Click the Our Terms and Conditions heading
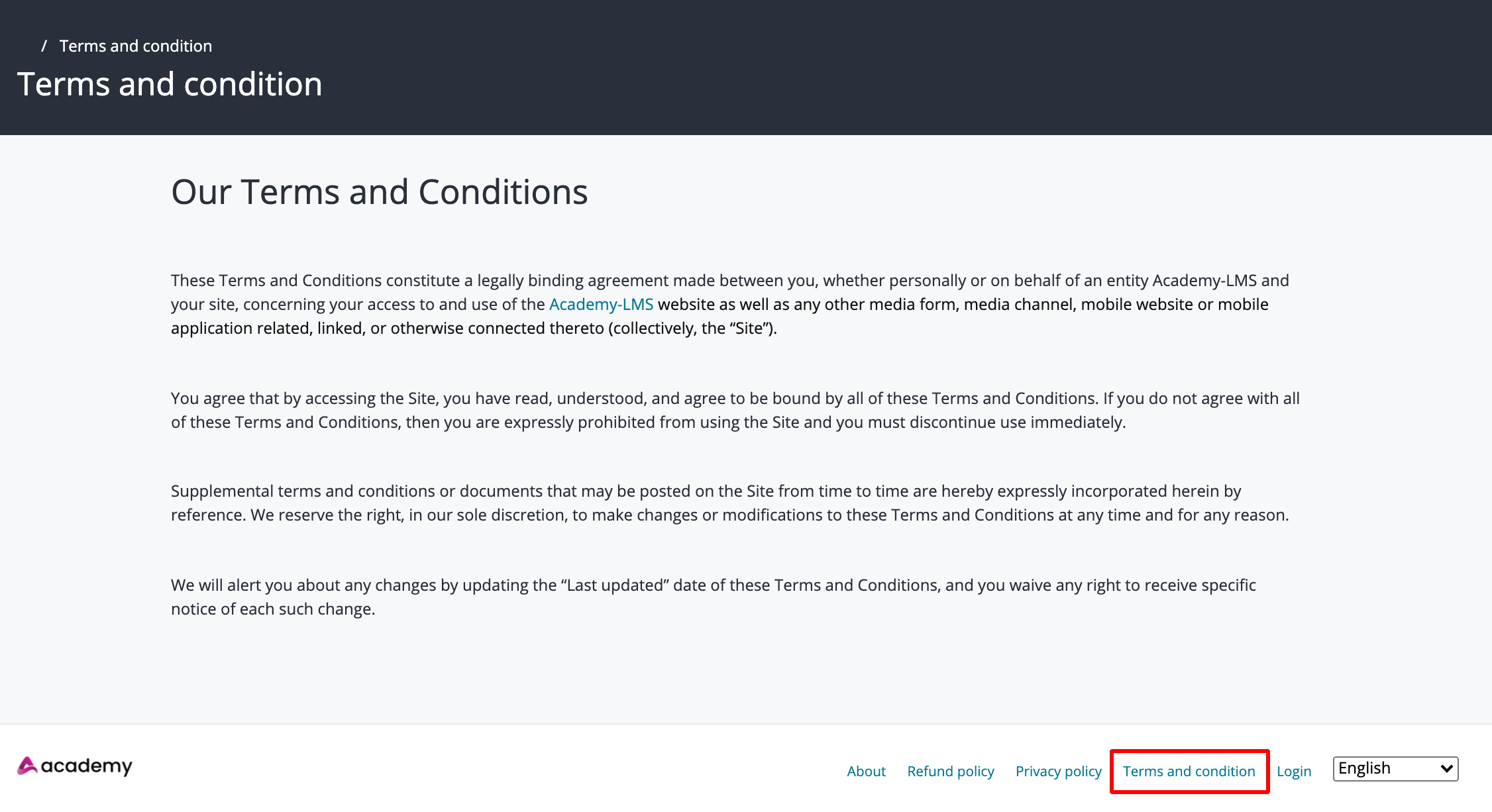This screenshot has width=1492, height=812. click(379, 192)
